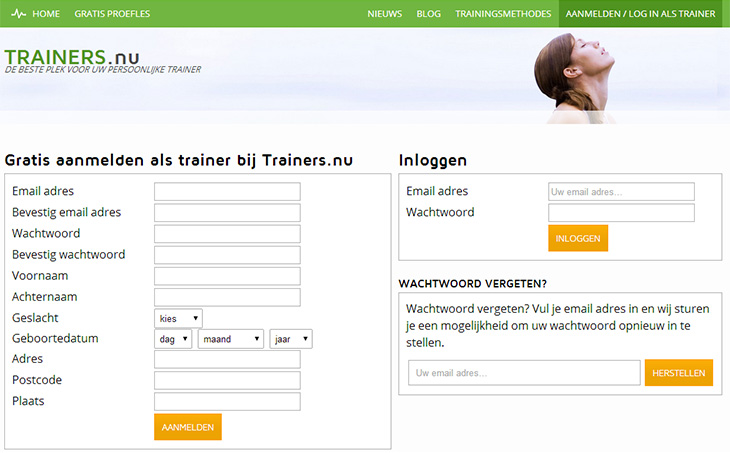Viewport: 730px width, 453px height.
Task: Open the NIEUWS menu item
Action: (x=385, y=14)
